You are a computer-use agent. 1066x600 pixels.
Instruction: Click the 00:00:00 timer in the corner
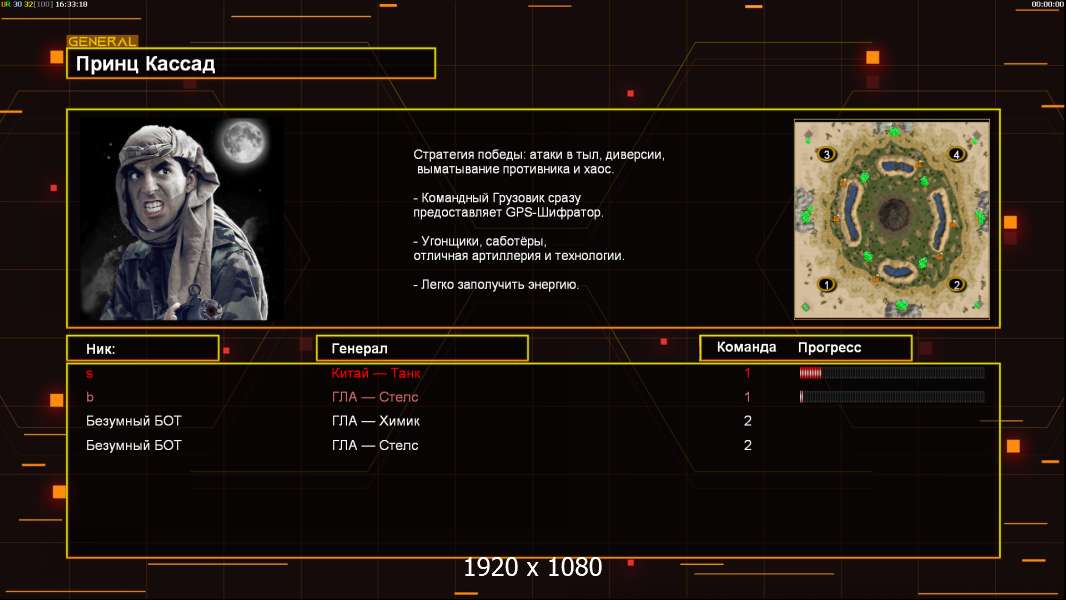[1047, 4]
